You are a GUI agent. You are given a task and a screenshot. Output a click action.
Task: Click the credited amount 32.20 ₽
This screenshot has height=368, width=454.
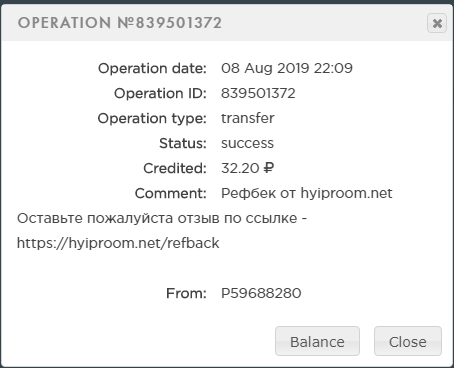(x=247, y=168)
